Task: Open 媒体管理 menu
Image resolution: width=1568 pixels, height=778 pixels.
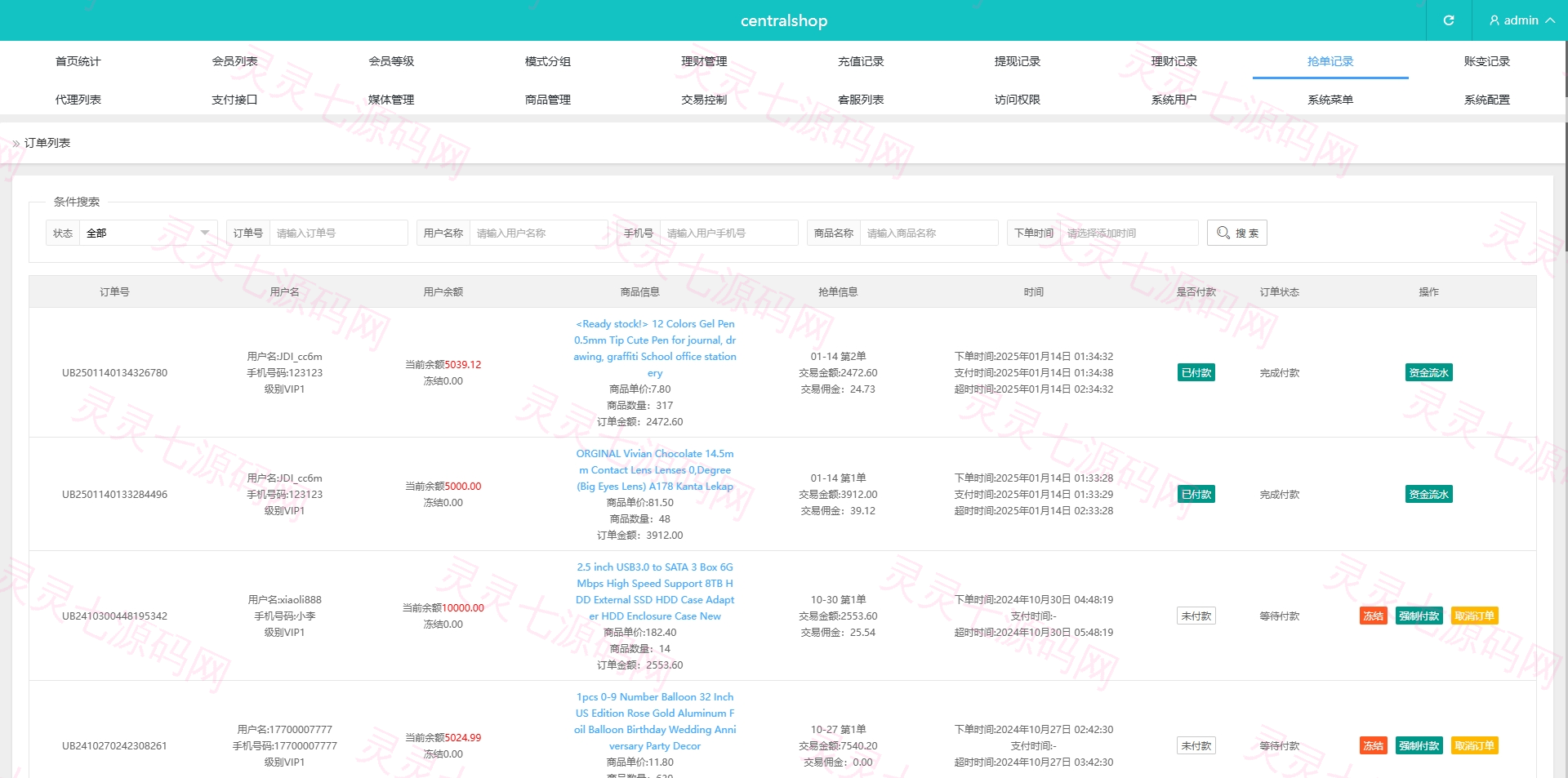Action: point(391,100)
